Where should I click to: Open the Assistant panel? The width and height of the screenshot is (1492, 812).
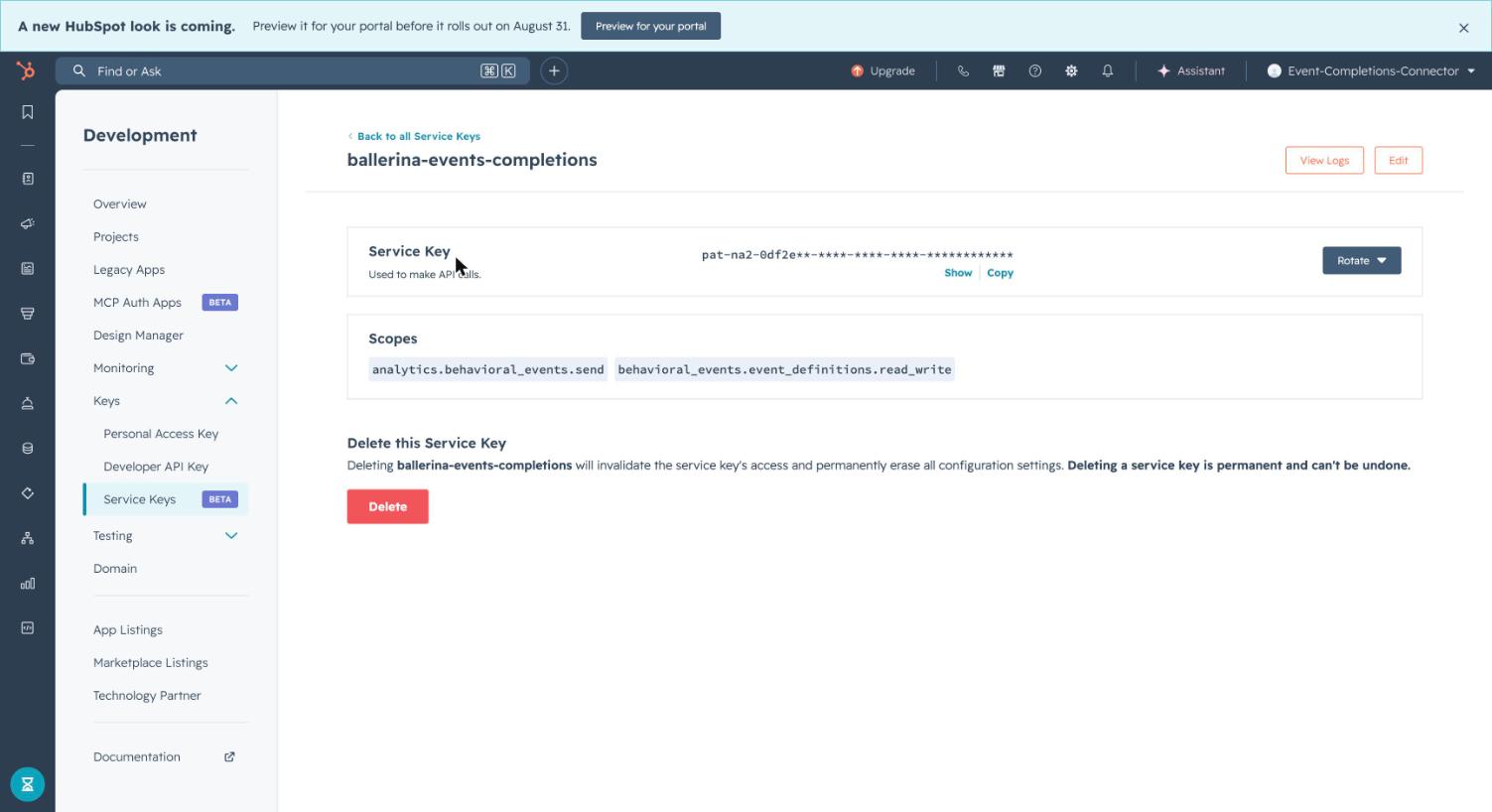click(x=1191, y=70)
